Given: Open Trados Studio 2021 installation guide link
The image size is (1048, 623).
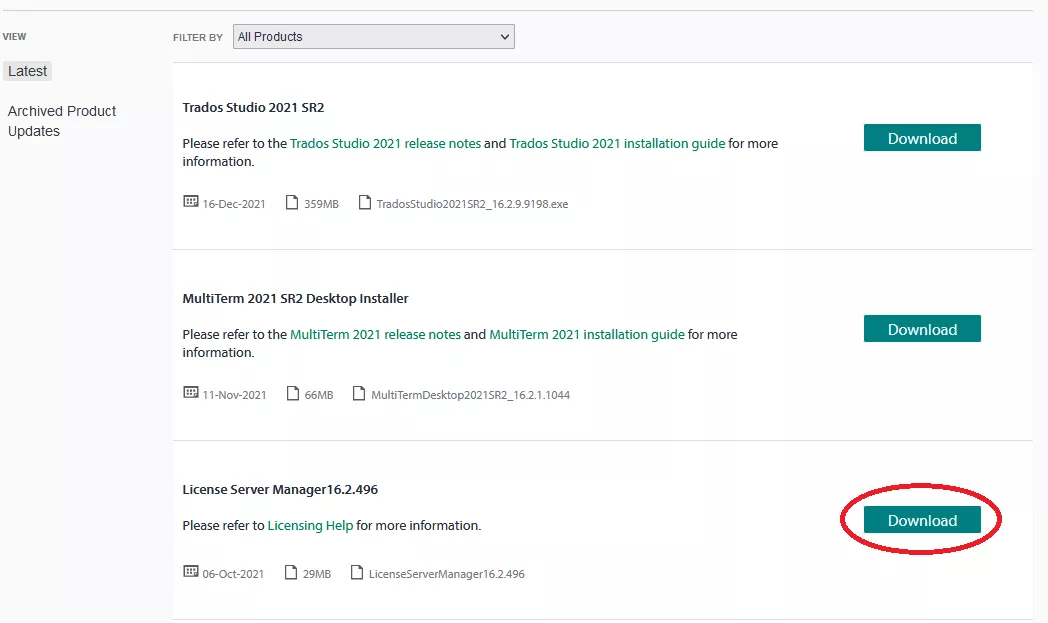Looking at the screenshot, I should tap(617, 143).
